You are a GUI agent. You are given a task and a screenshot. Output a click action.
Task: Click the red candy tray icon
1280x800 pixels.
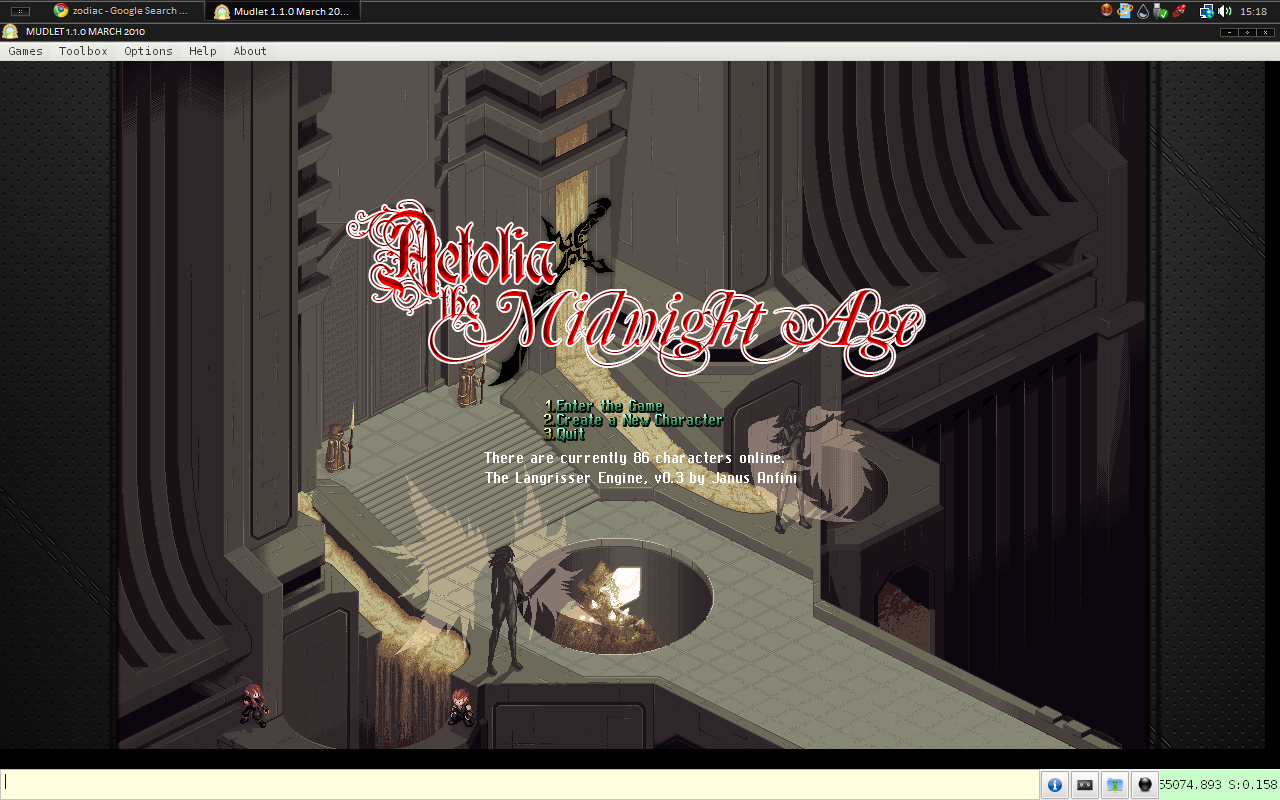1180,11
